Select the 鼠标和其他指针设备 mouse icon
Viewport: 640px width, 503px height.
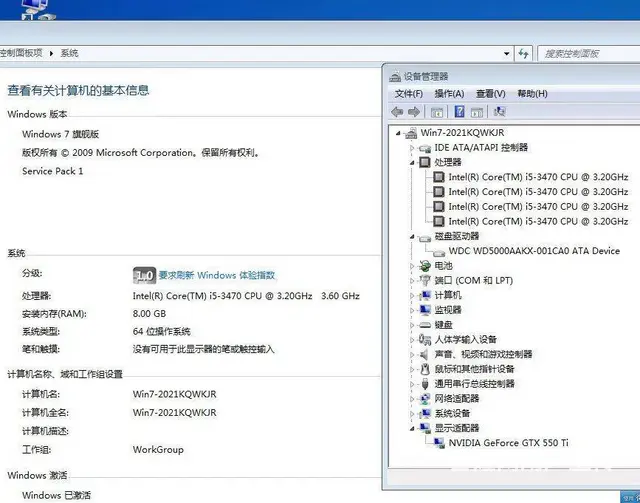click(x=425, y=369)
